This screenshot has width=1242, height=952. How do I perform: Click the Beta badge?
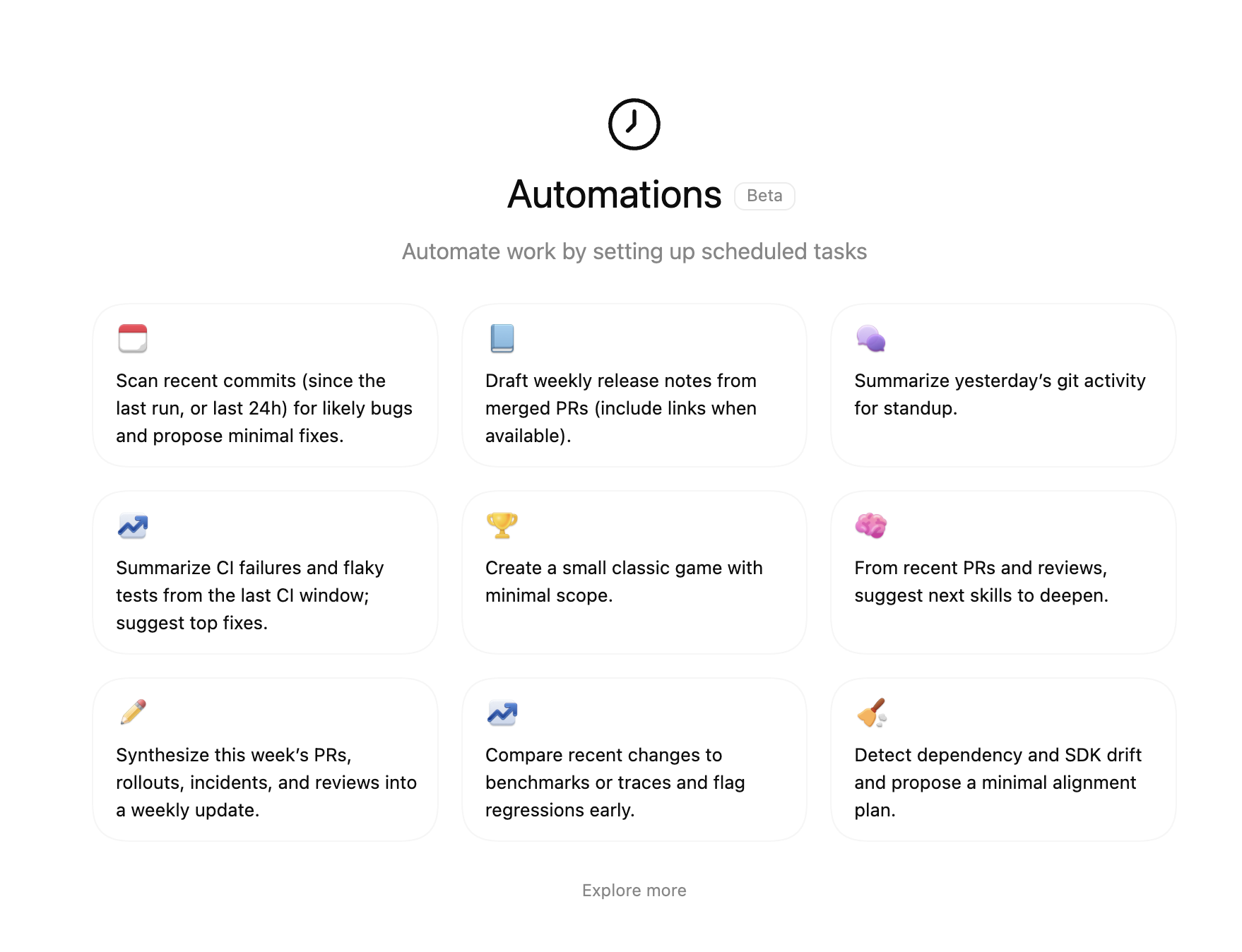click(x=764, y=196)
